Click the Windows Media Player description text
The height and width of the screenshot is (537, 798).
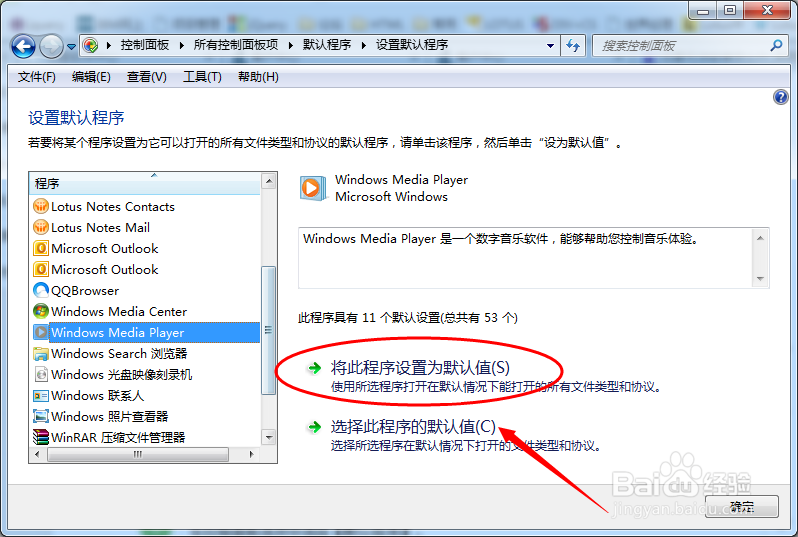click(x=500, y=239)
